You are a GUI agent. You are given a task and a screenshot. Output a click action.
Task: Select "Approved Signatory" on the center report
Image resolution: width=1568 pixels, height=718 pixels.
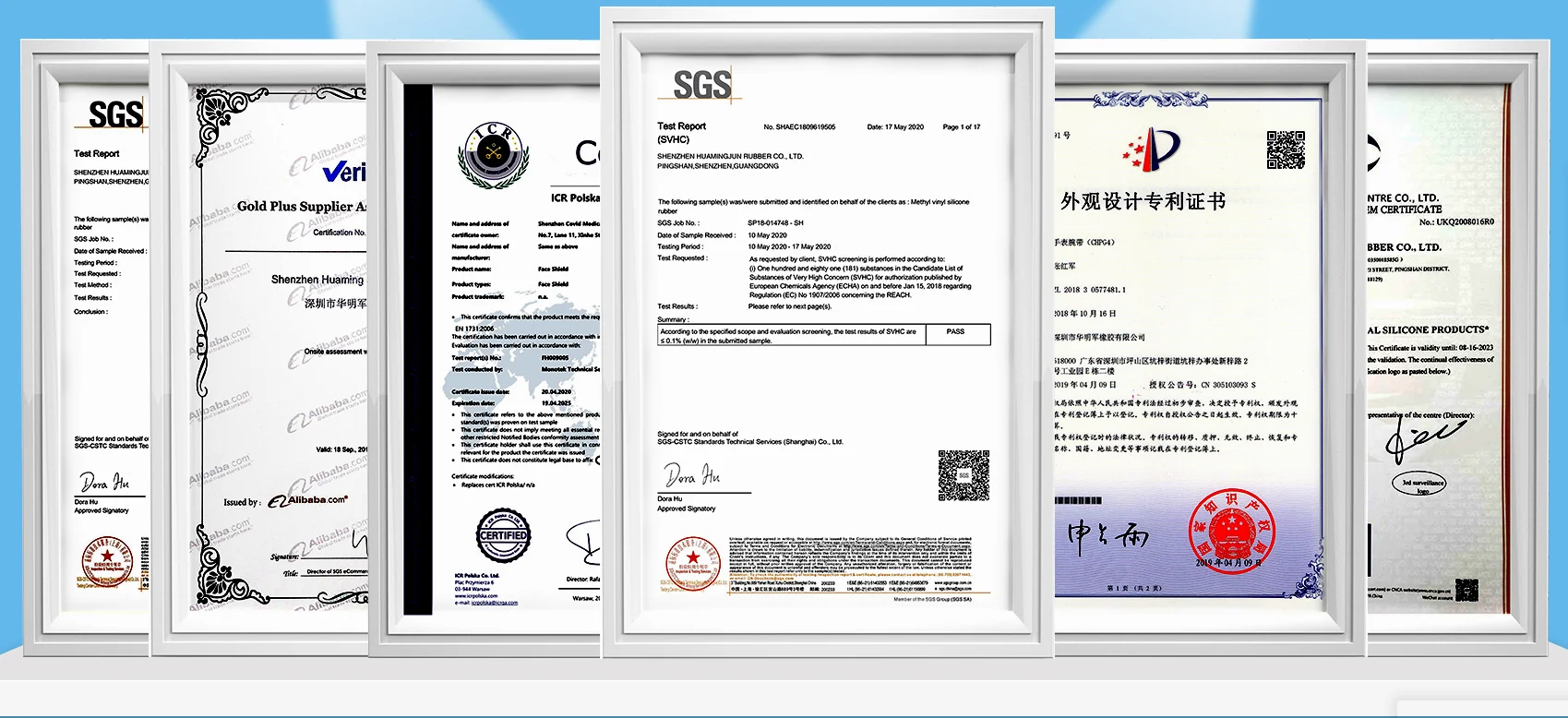pos(686,509)
